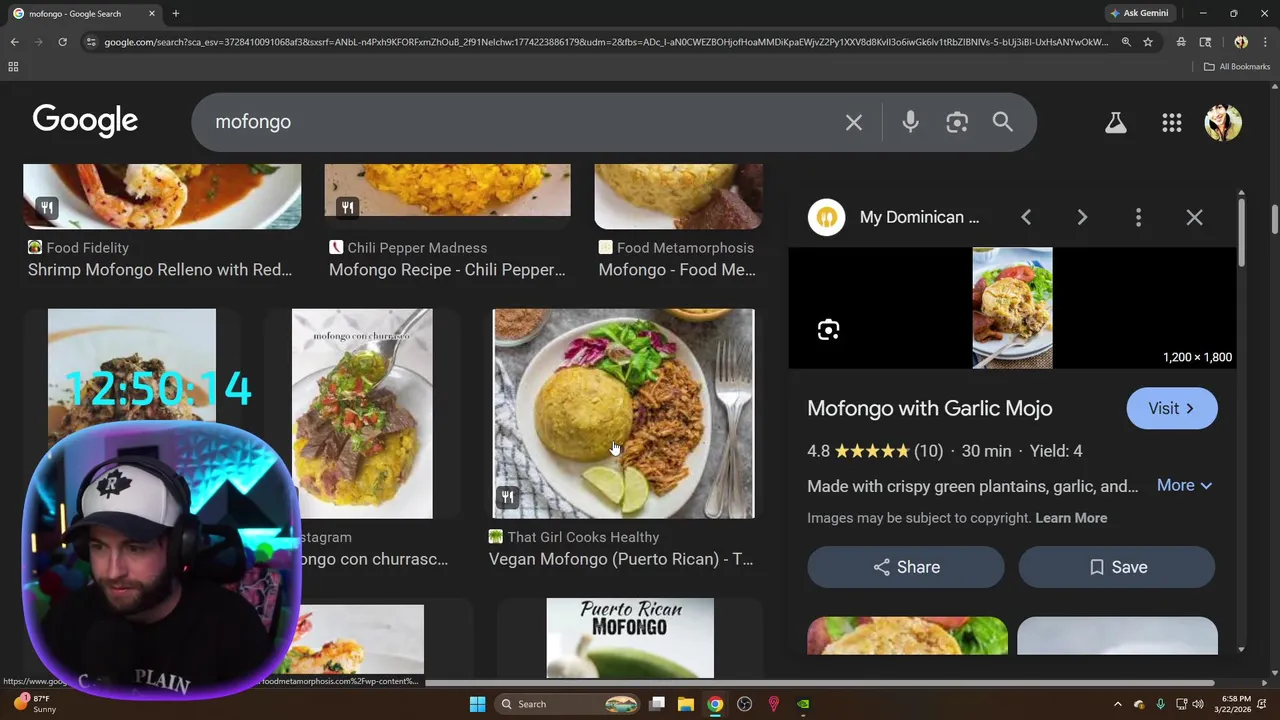Open the Learn More copyright link
This screenshot has height=720, width=1280.
click(x=1071, y=518)
